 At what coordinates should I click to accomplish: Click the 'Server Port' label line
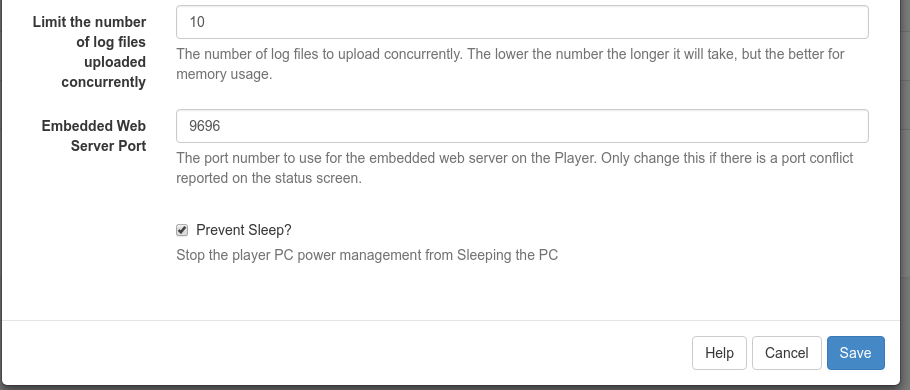pos(109,146)
